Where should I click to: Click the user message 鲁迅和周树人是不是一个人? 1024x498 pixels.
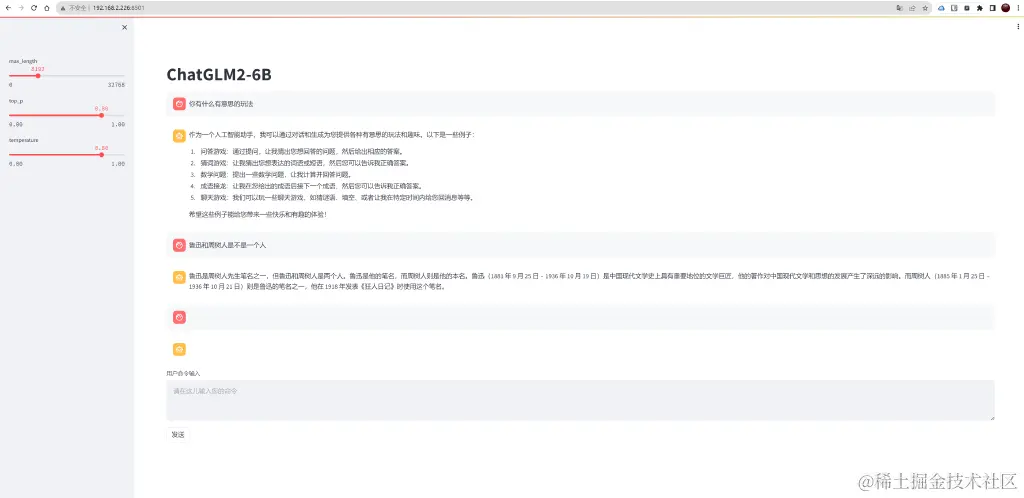coord(227,245)
